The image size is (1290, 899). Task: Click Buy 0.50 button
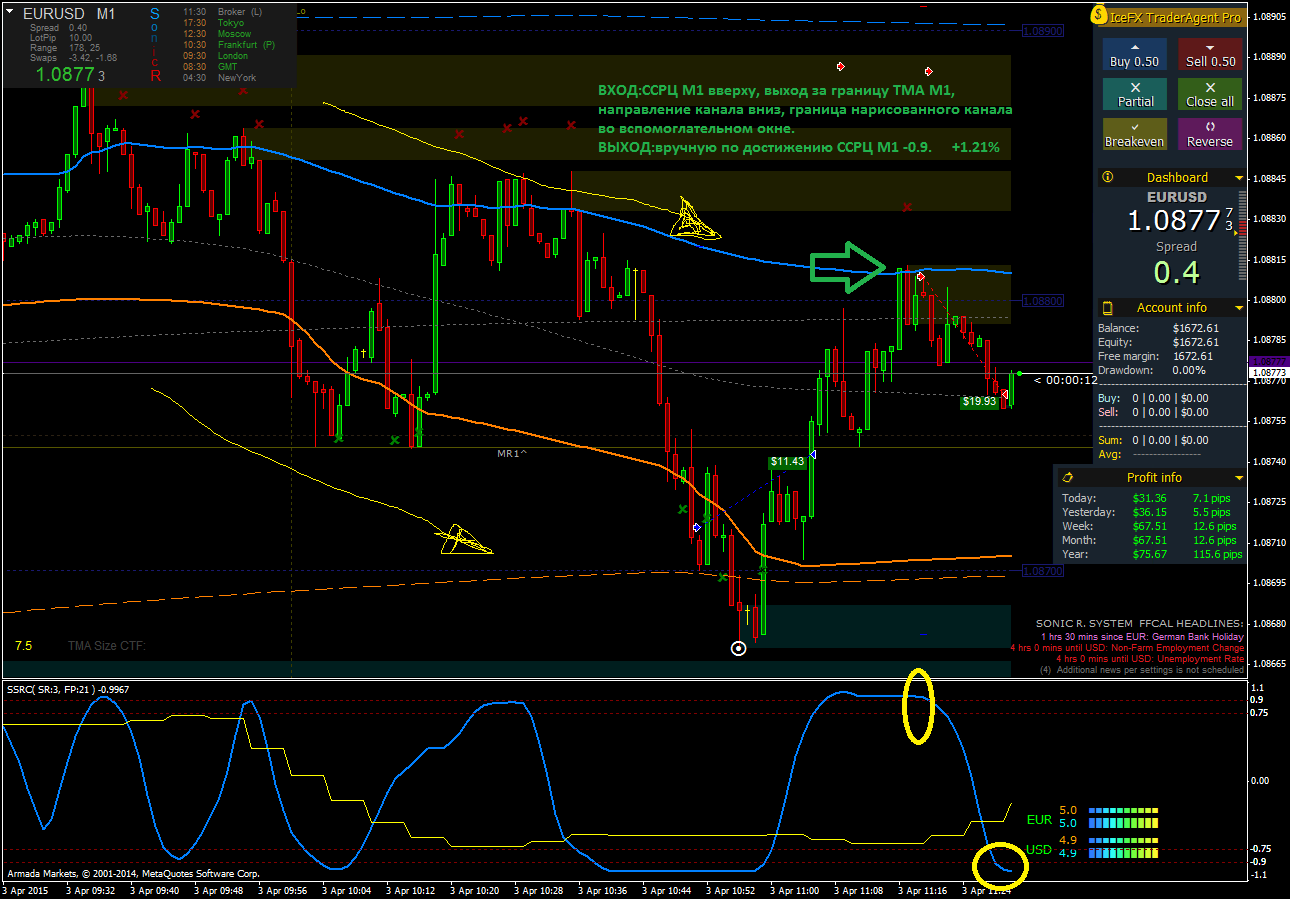coord(1135,54)
